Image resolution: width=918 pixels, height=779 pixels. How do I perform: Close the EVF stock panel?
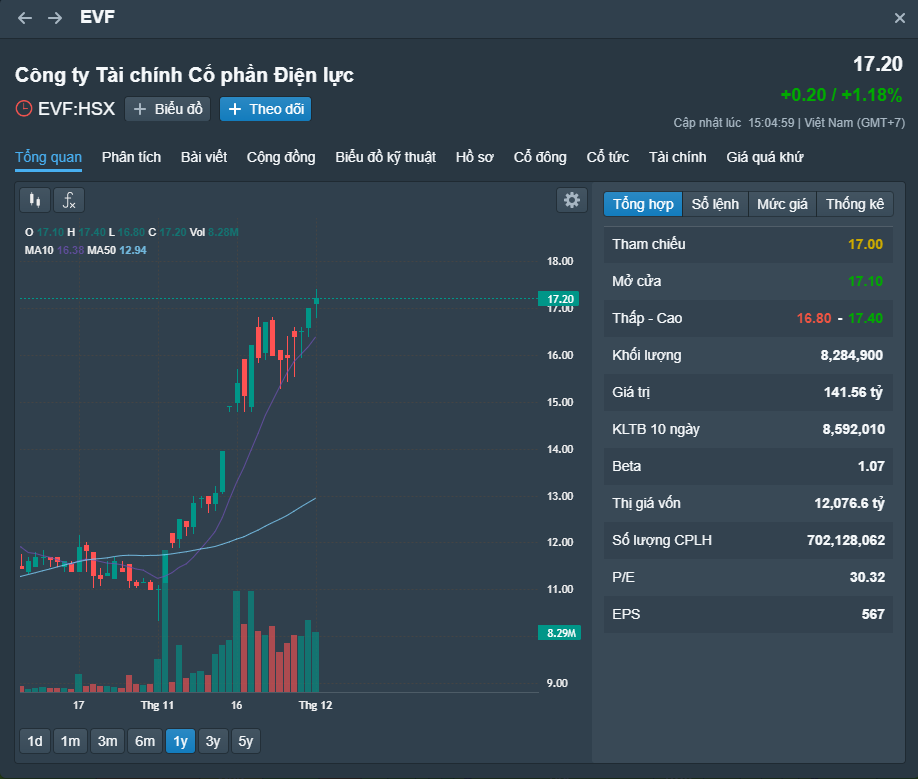(900, 18)
